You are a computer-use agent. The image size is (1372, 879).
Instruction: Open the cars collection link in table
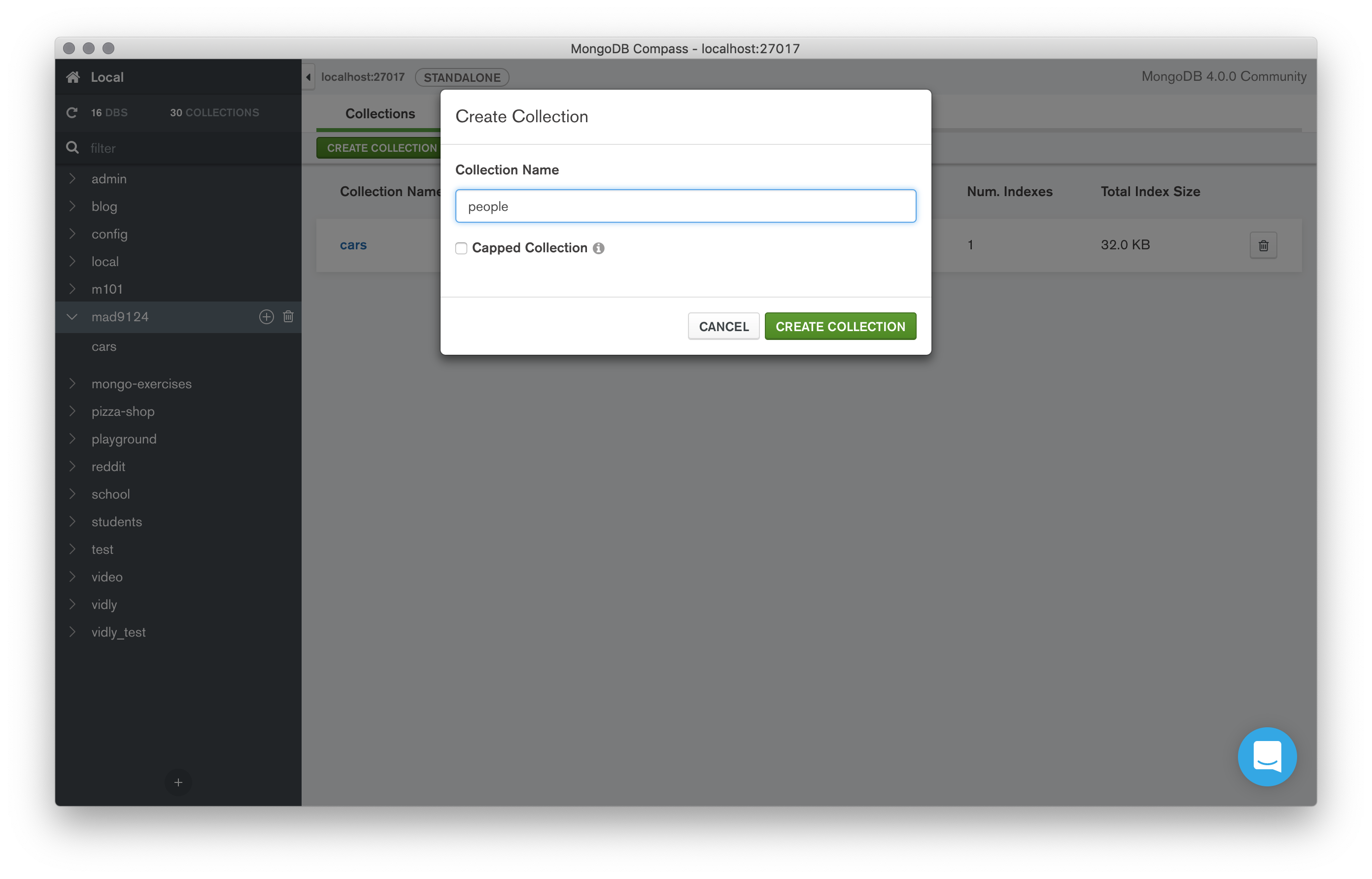(353, 245)
